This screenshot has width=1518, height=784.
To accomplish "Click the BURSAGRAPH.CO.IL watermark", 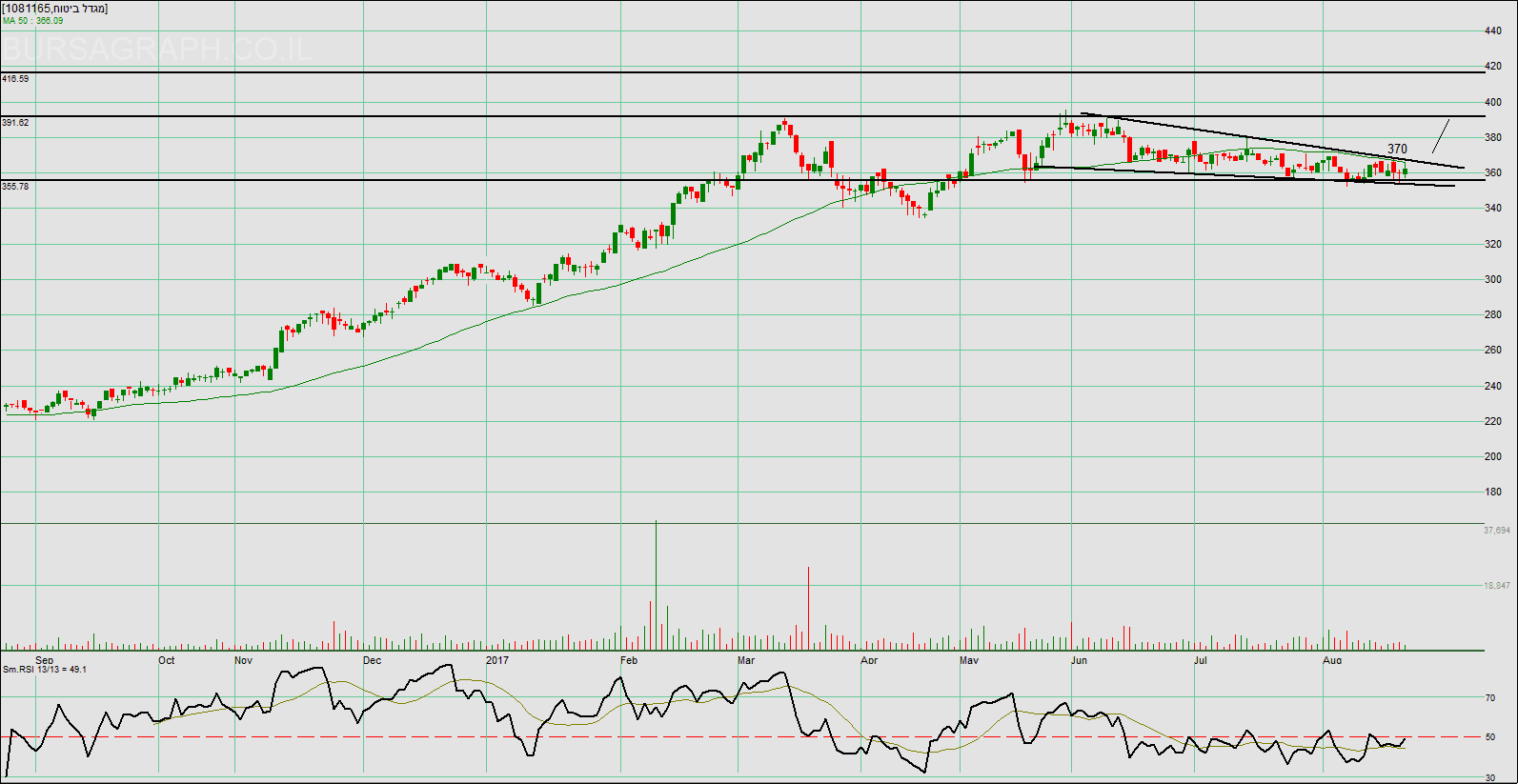I will point(157,50).
